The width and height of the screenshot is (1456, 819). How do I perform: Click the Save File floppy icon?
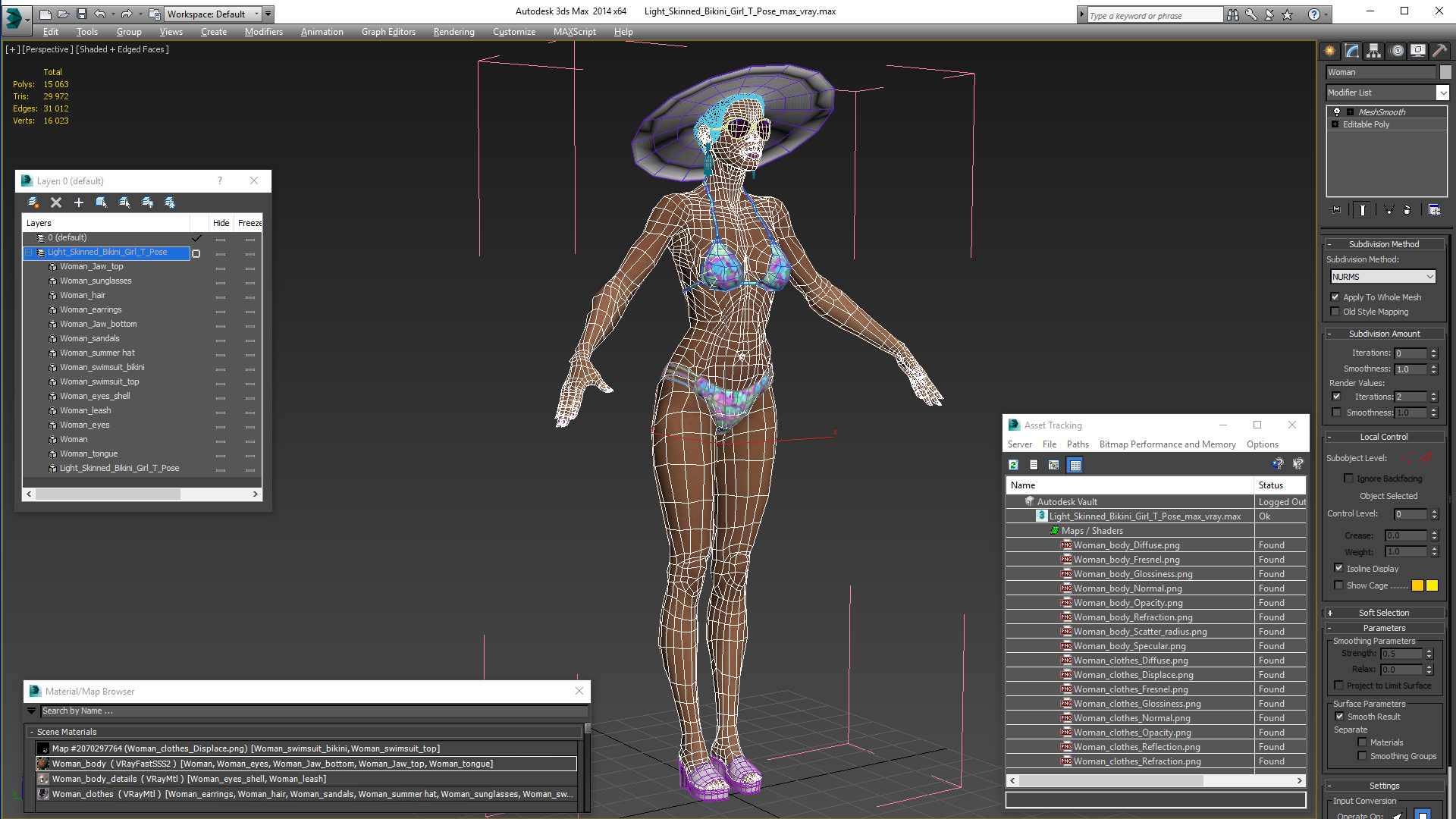(82, 14)
